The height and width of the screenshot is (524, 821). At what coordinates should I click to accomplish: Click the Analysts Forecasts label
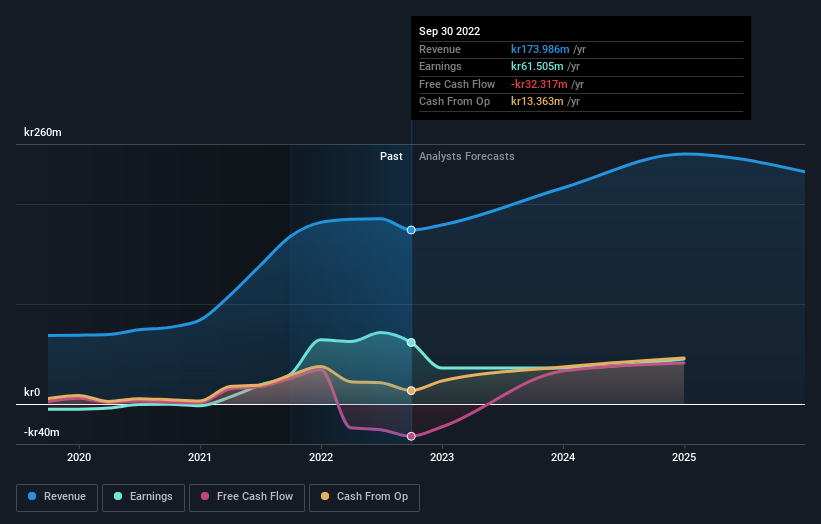[x=467, y=157]
